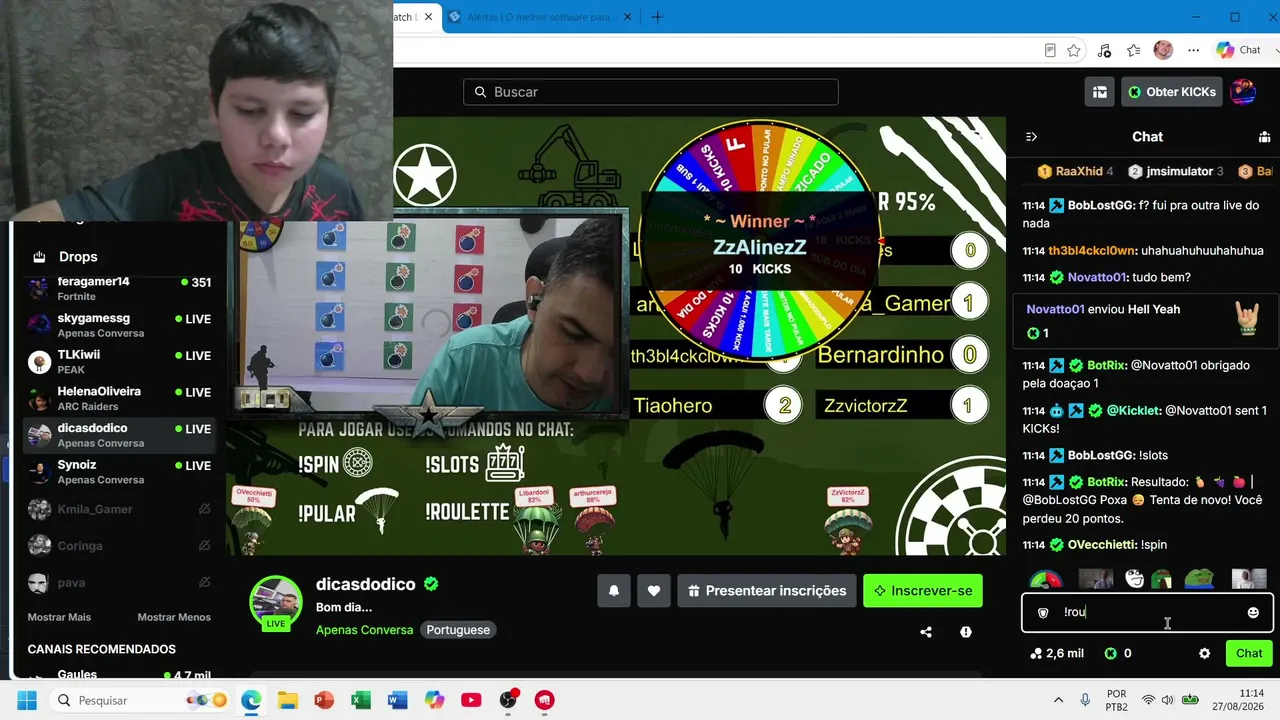This screenshot has height=720, width=1280.
Task: Open the chat users list icon
Action: [1264, 137]
